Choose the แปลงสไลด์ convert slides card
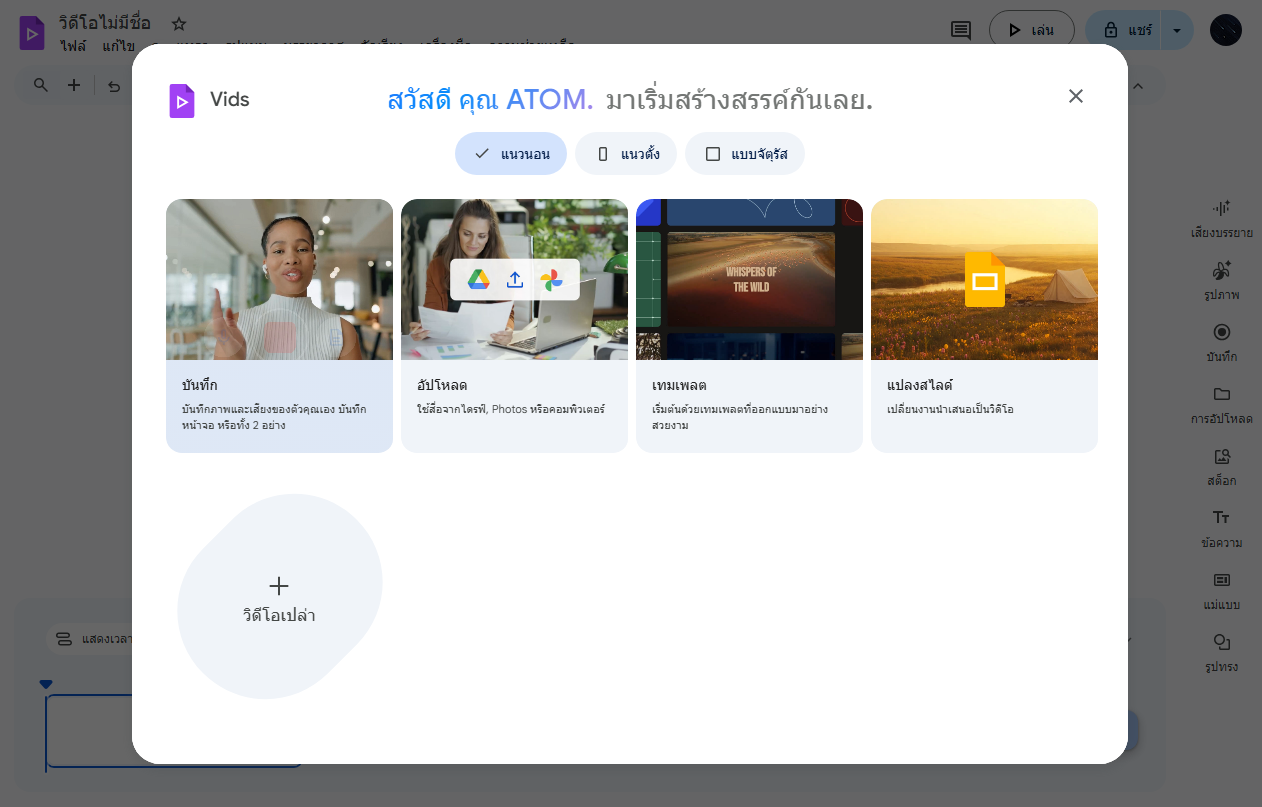The width and height of the screenshot is (1262, 807). pyautogui.click(x=984, y=325)
